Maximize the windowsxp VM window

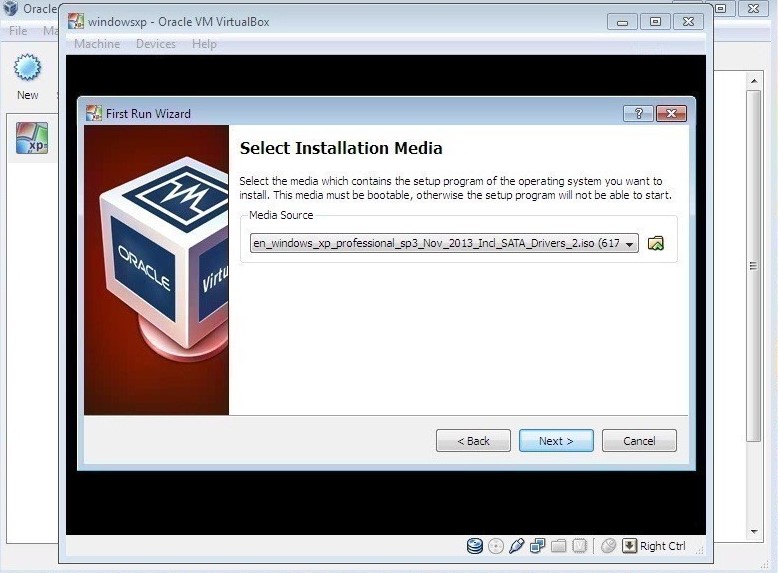[655, 22]
